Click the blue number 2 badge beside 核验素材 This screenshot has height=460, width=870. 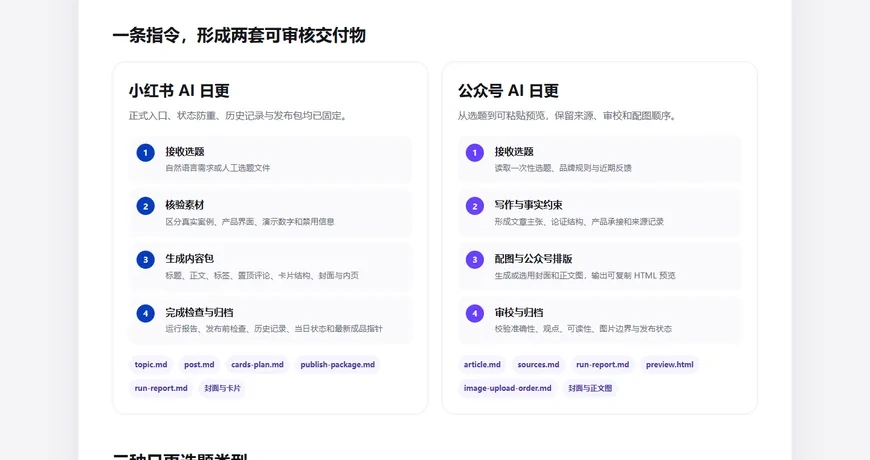click(x=145, y=206)
